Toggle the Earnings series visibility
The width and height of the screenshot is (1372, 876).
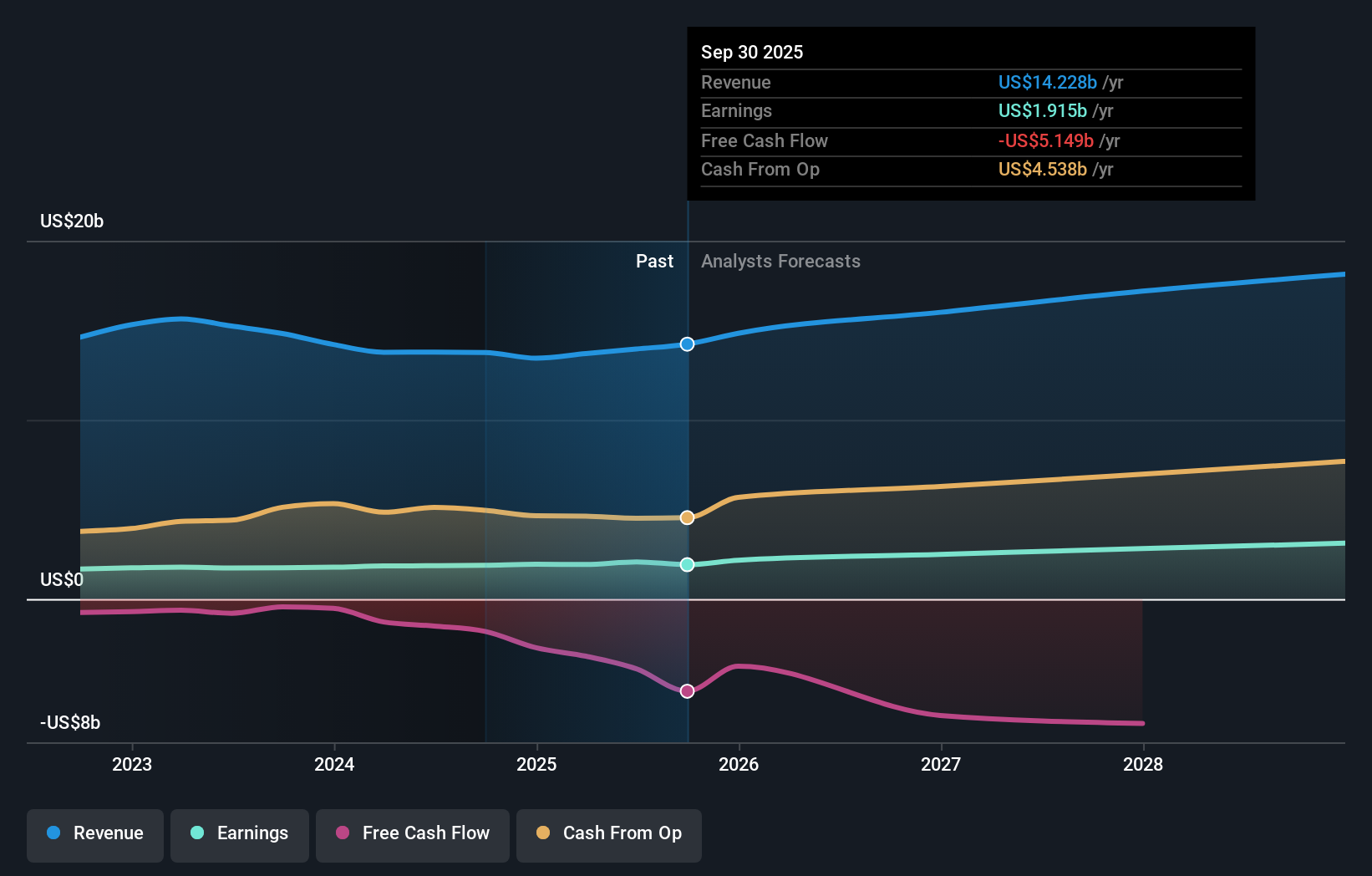240,833
